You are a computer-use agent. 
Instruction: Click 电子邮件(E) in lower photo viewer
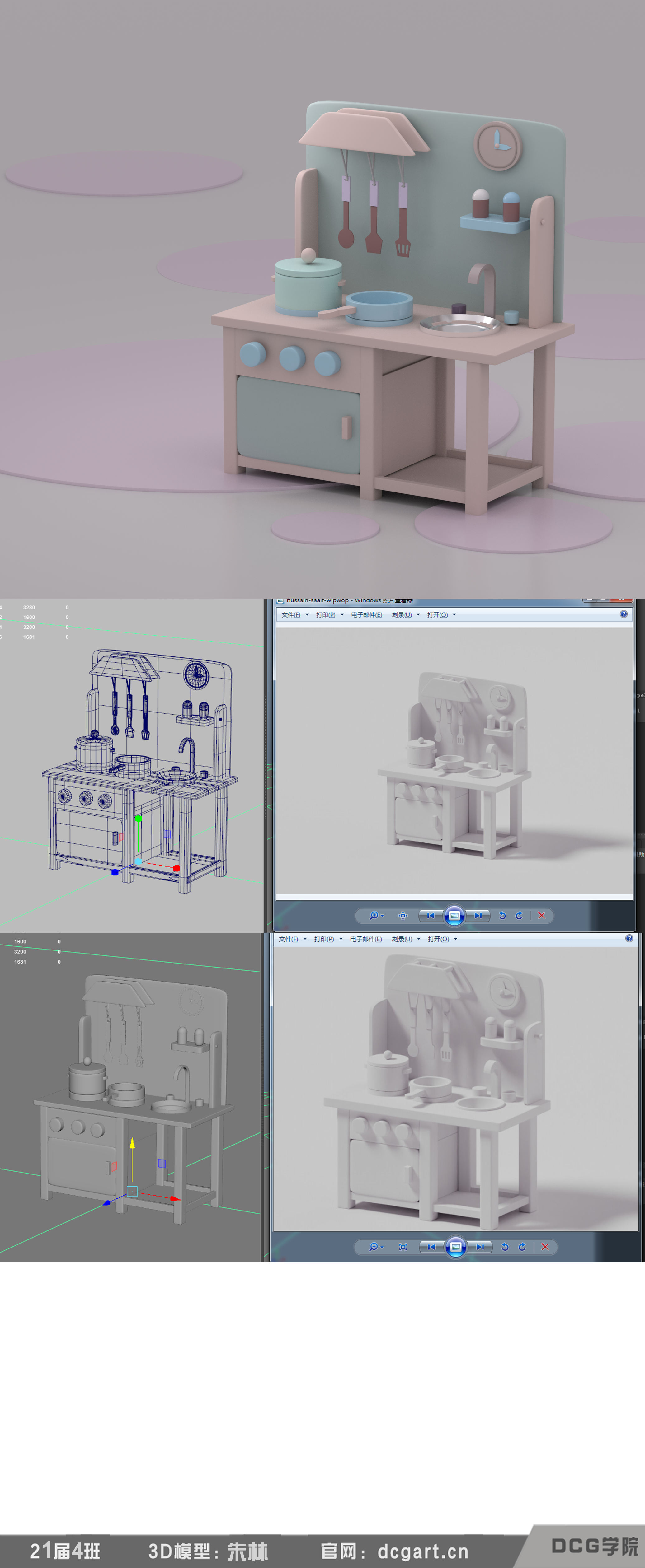coord(366,939)
